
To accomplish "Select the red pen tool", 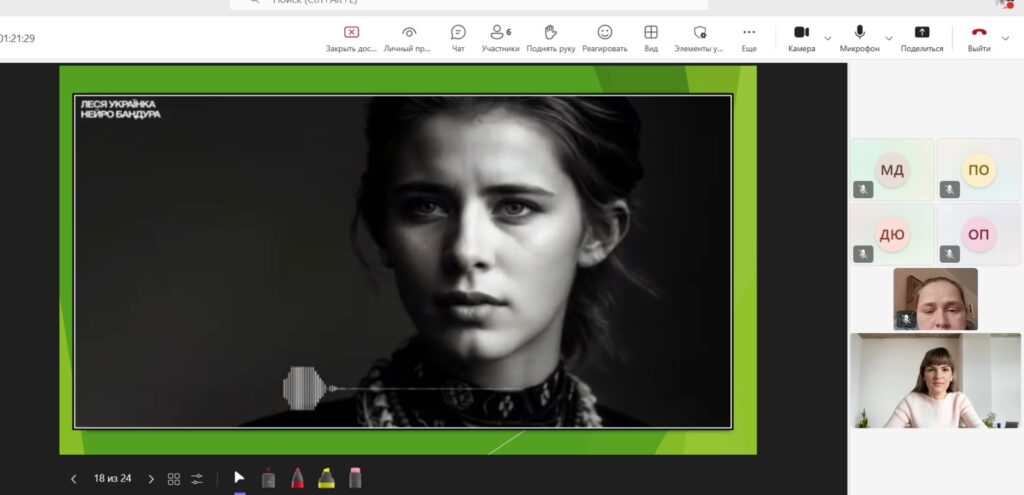I will click(297, 478).
